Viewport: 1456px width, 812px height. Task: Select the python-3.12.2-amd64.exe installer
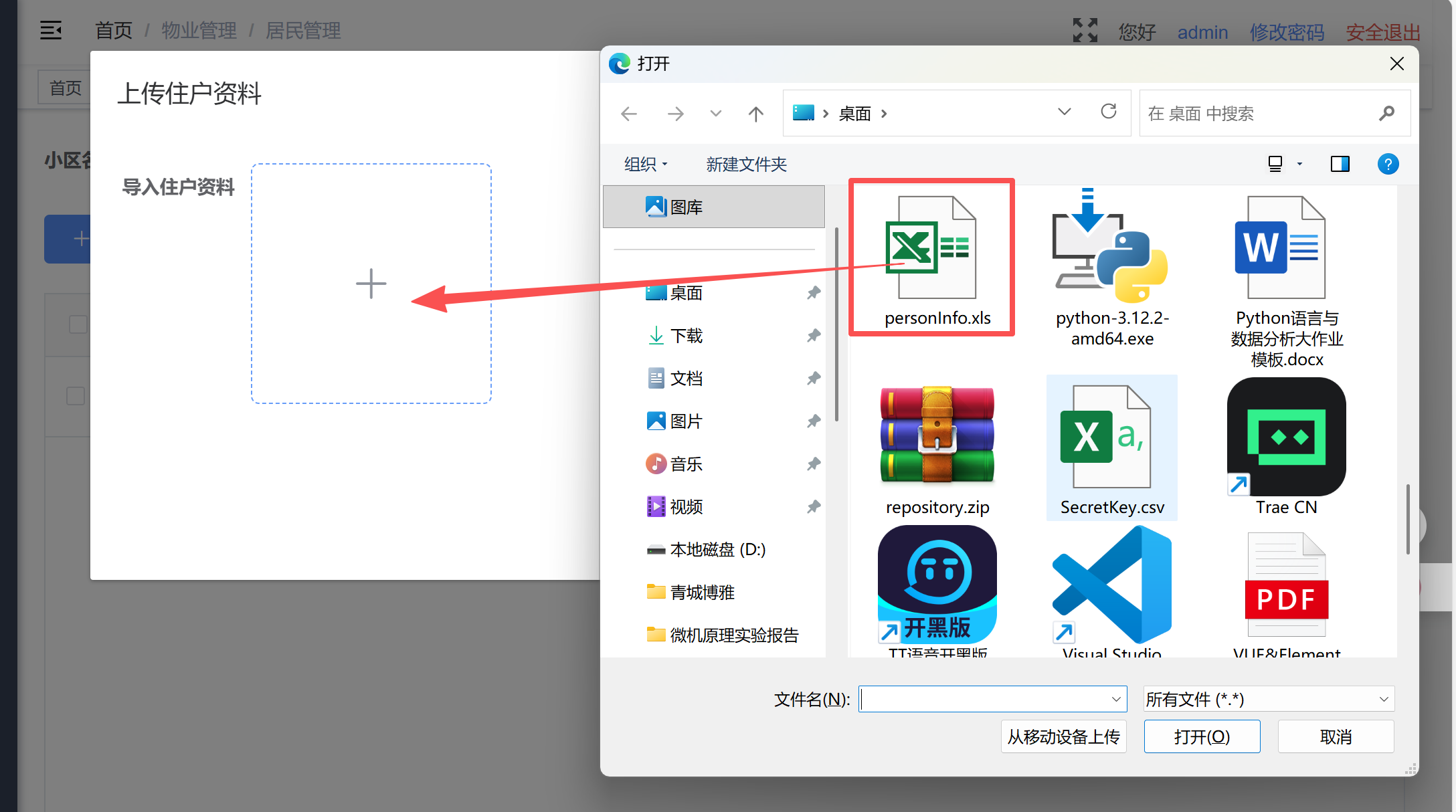[x=1111, y=249]
